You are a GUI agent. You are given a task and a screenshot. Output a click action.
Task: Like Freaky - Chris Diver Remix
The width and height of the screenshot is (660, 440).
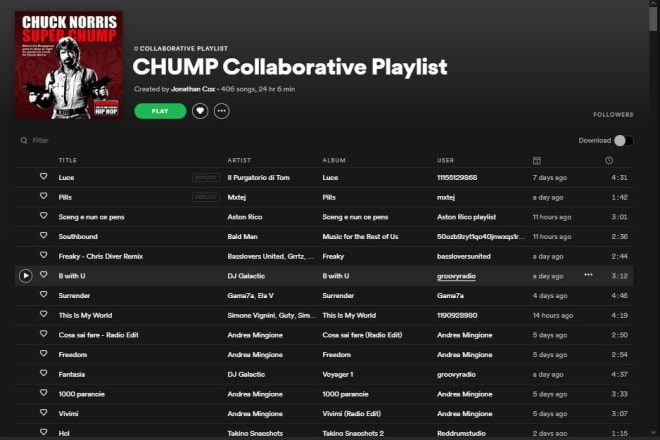[43, 255]
